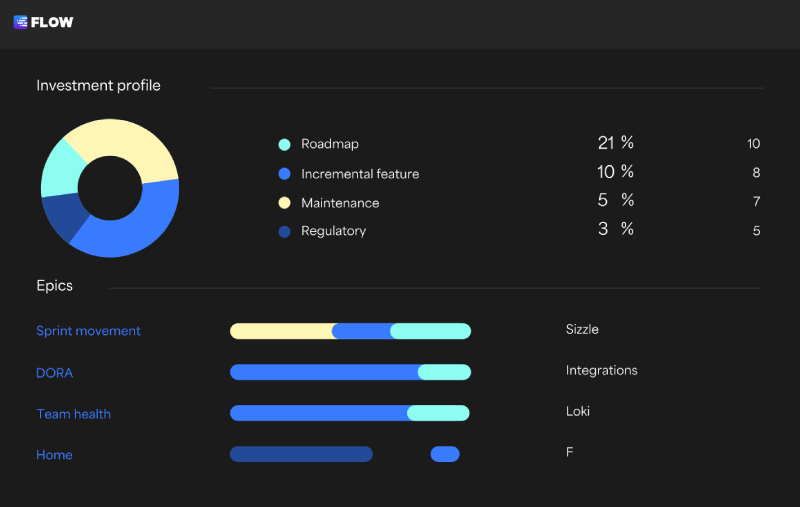The image size is (800, 507).
Task: Click the Roadmap legend dot
Action: (284, 144)
